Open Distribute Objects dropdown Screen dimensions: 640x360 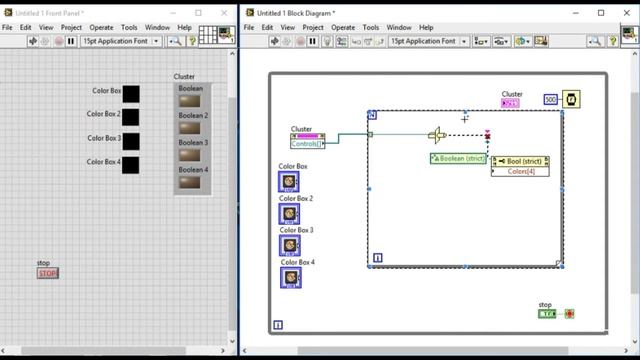501,41
